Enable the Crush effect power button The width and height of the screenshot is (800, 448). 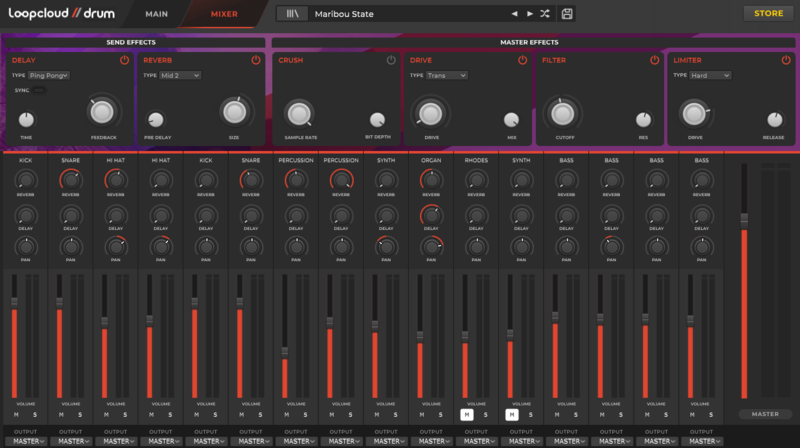392,60
